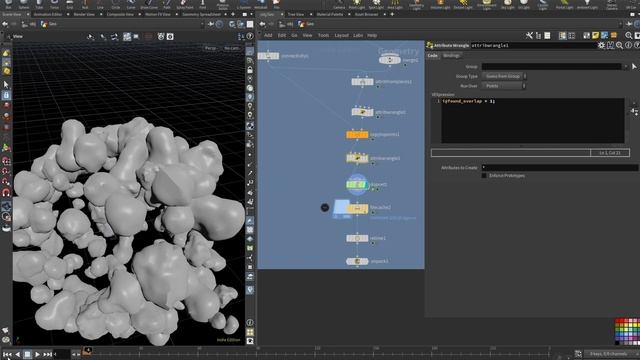
Task: Play the timeline forward
Action: click(37, 354)
